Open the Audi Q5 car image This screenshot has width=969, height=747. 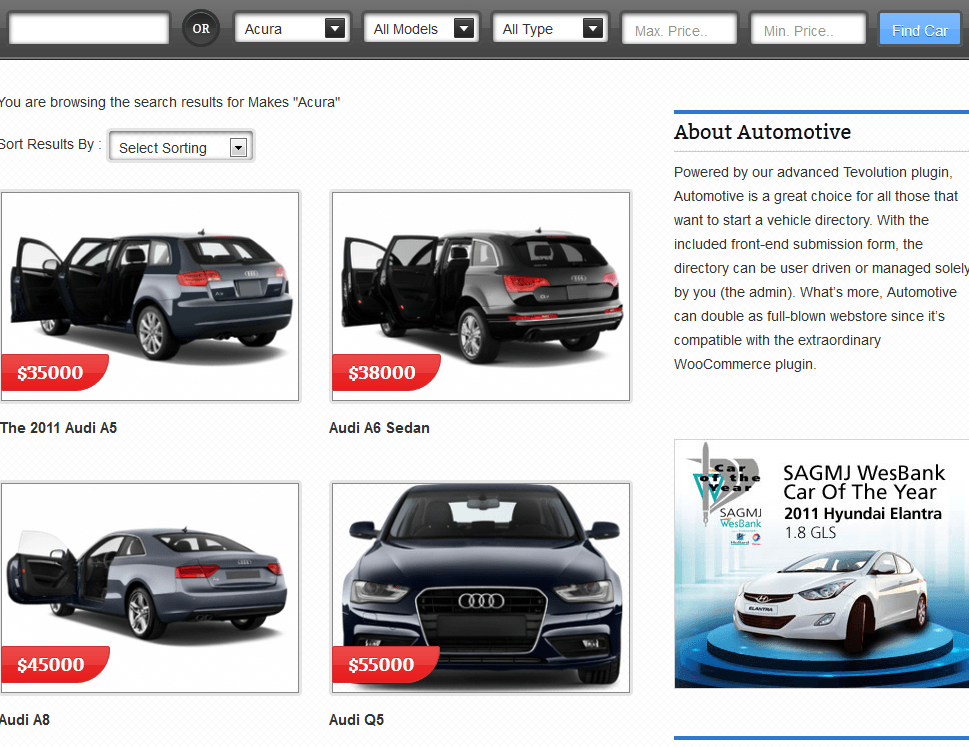[x=481, y=588]
